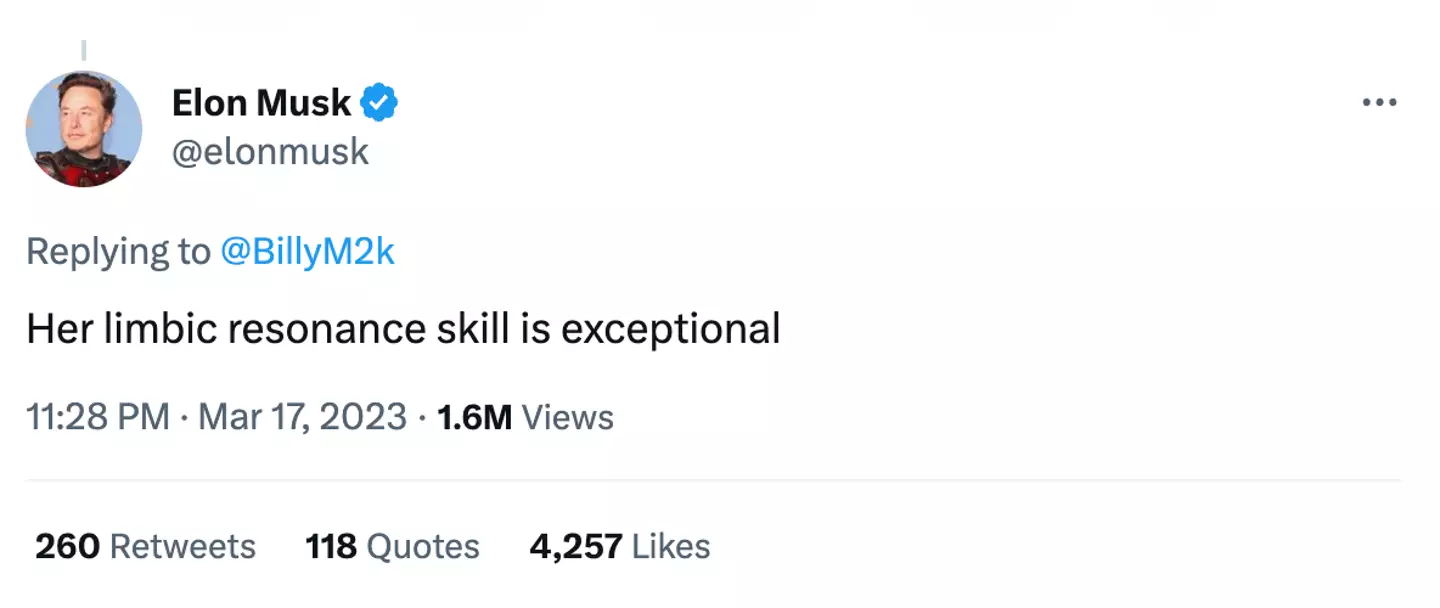Screen dimensions: 1440x608
Task: Click the "Replying to" label
Action: tap(118, 252)
